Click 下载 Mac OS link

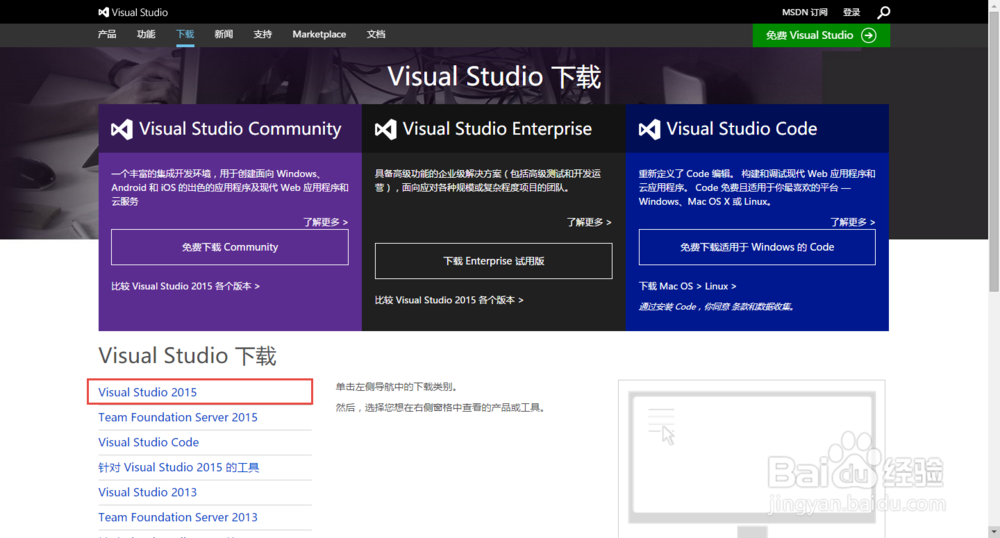click(x=670, y=286)
